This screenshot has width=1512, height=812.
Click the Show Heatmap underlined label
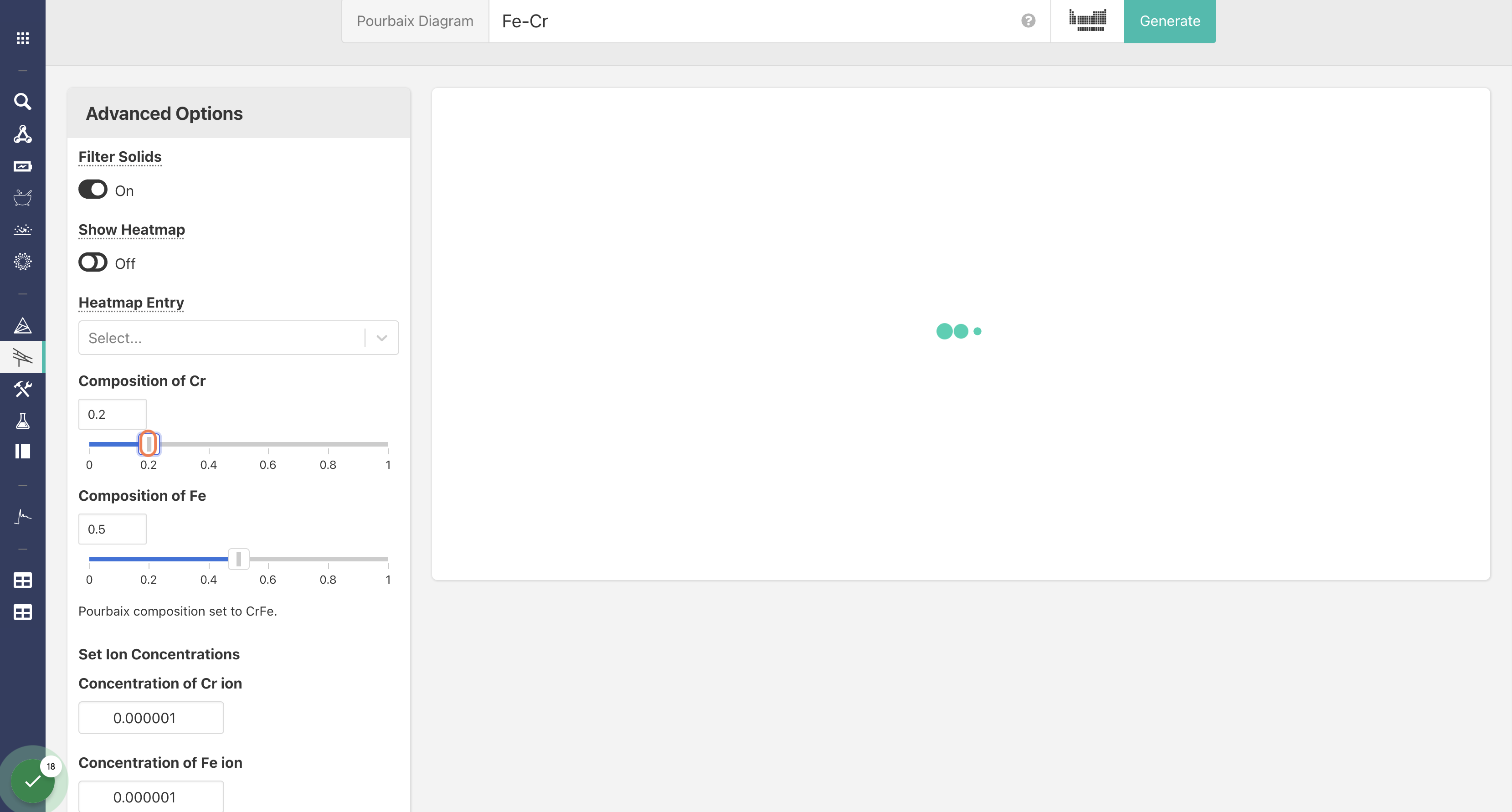pos(132,230)
